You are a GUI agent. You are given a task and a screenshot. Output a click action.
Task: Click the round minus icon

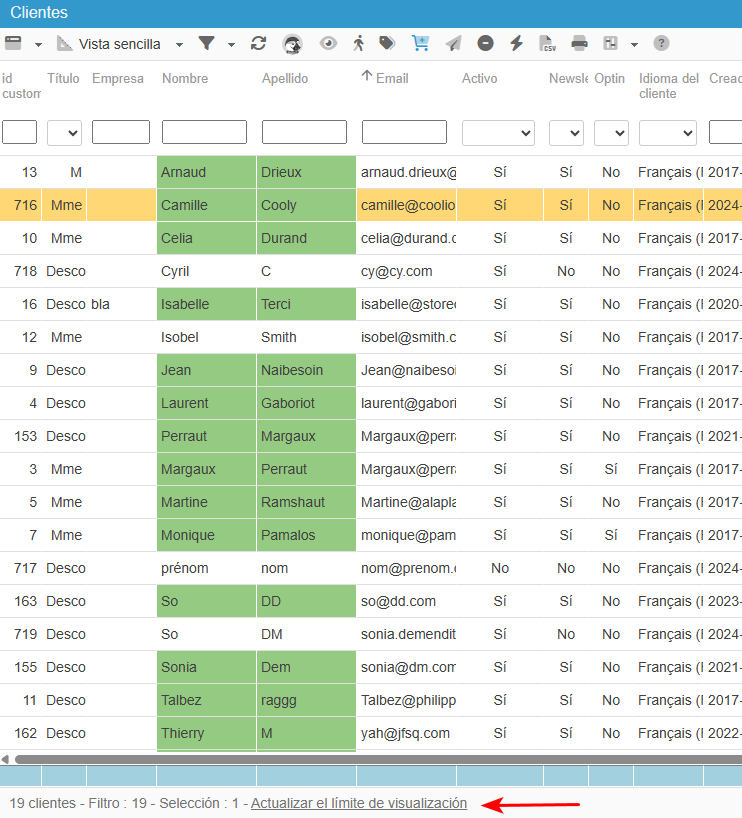click(x=485, y=43)
